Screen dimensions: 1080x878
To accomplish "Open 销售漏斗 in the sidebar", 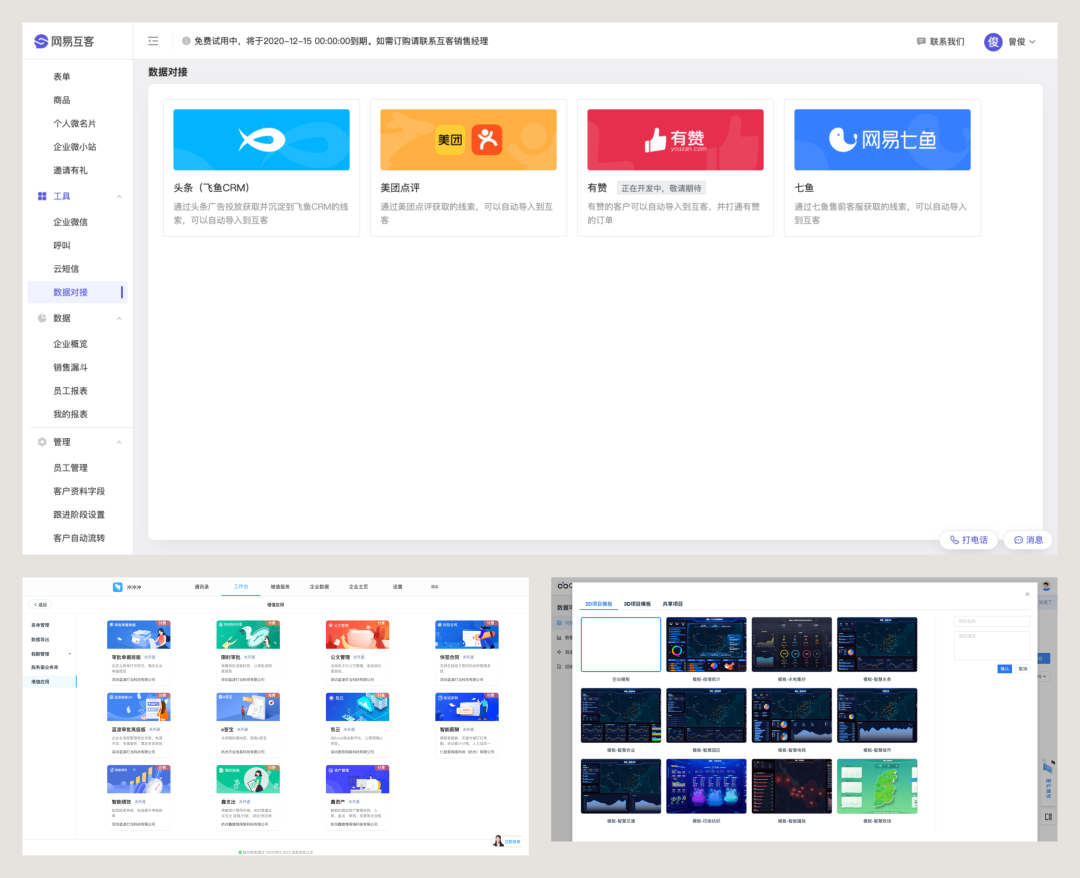I will (70, 367).
